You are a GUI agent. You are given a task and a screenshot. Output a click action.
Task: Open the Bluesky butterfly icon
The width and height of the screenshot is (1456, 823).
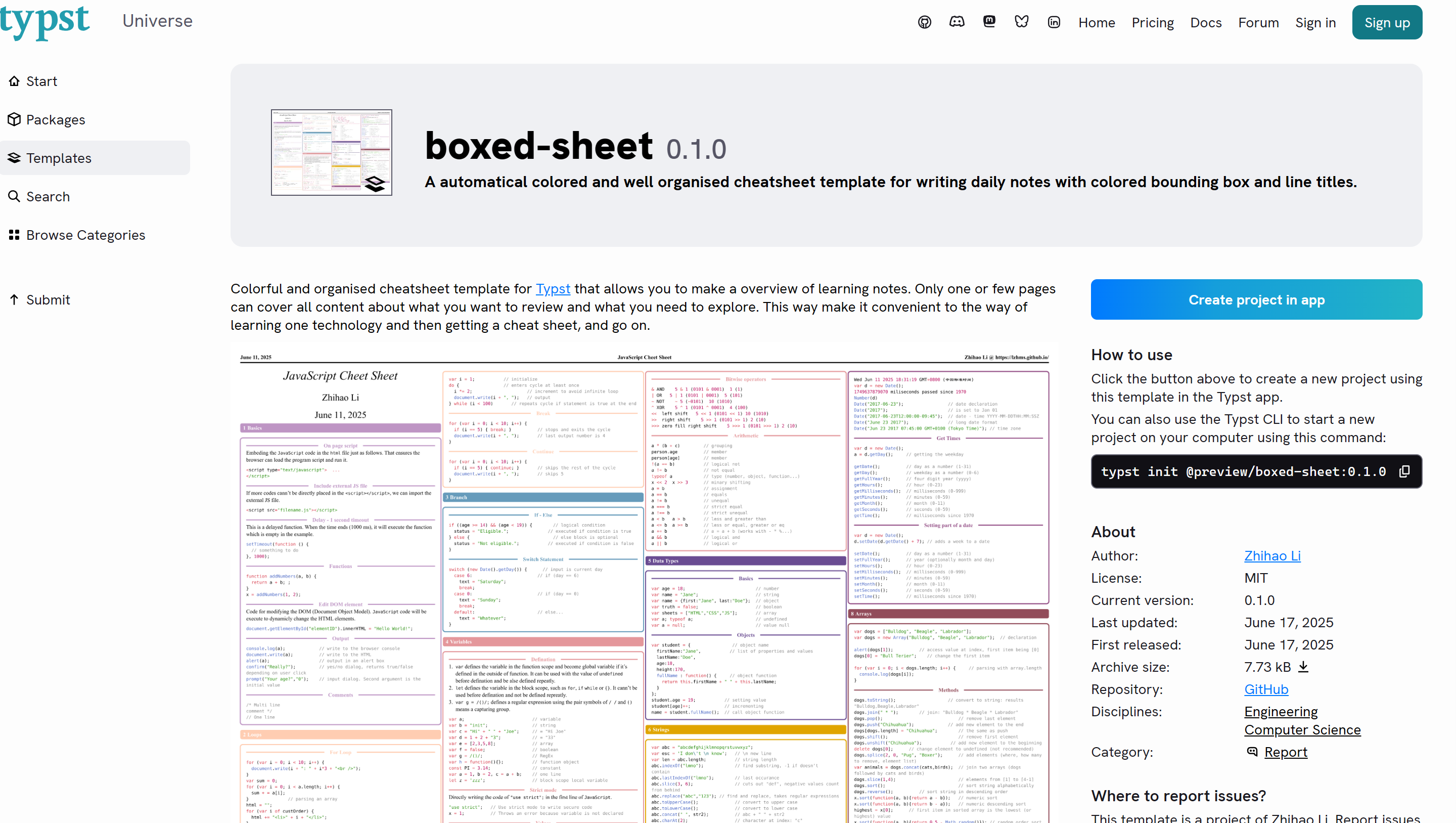coord(1021,22)
